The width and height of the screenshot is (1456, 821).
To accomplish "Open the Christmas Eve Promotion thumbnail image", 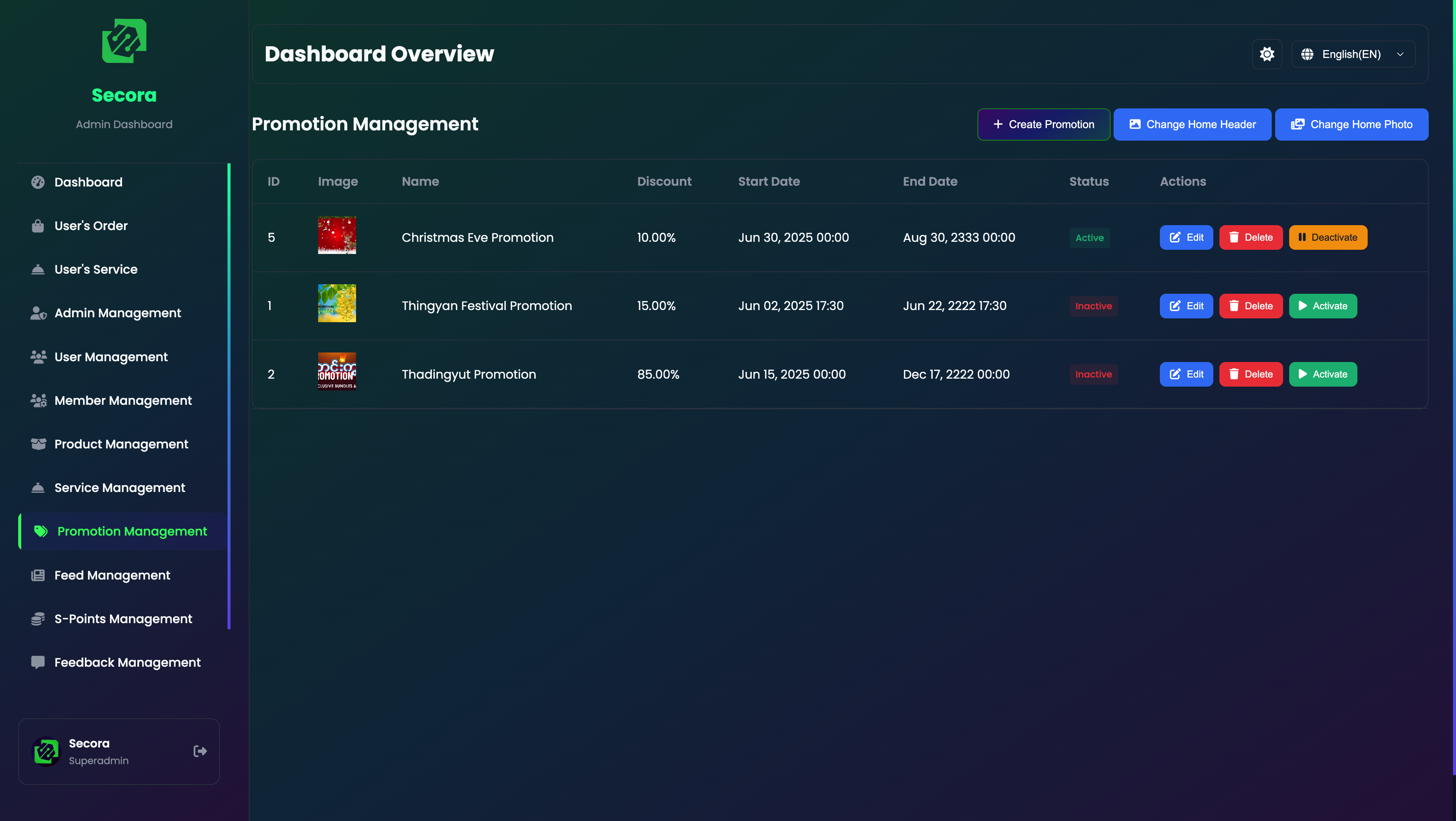I will point(337,235).
